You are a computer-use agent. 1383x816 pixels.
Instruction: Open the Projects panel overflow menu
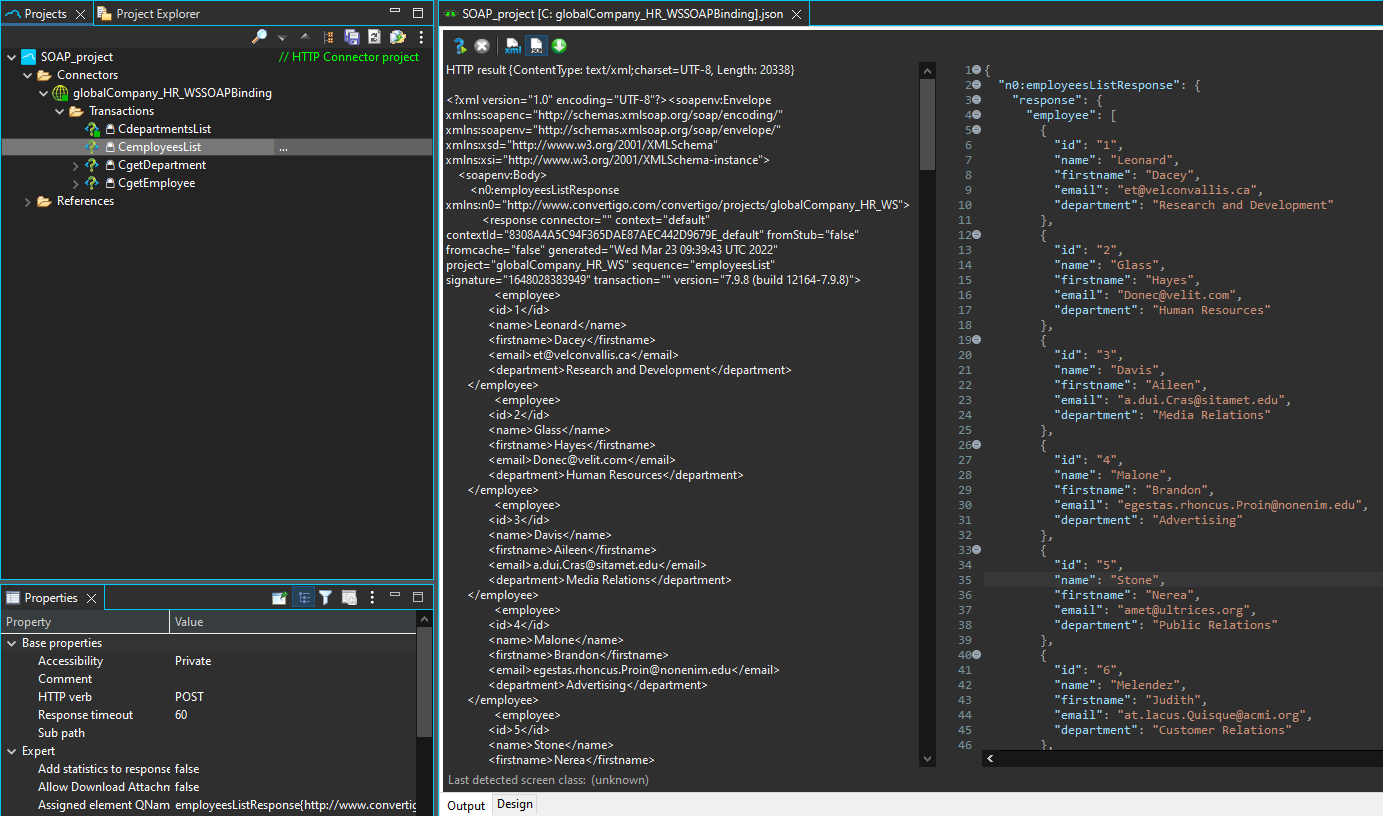tap(420, 36)
